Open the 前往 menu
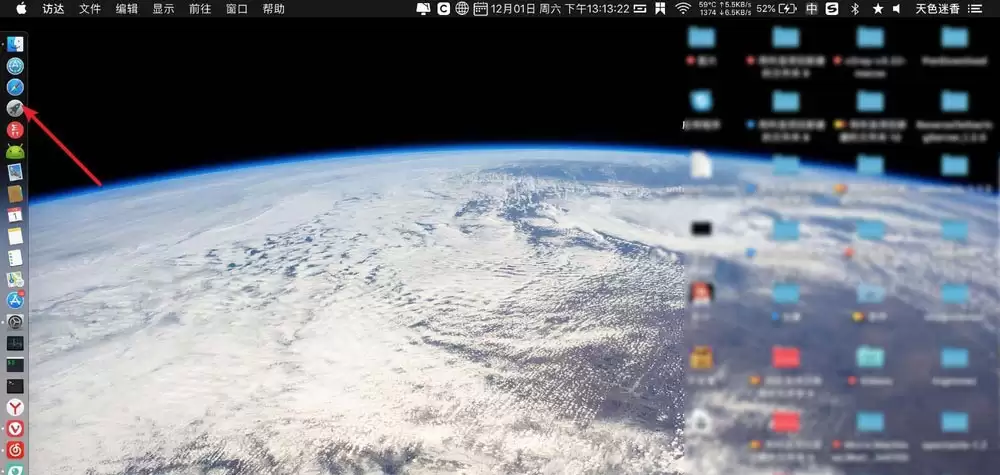This screenshot has height=475, width=1000. [200, 9]
